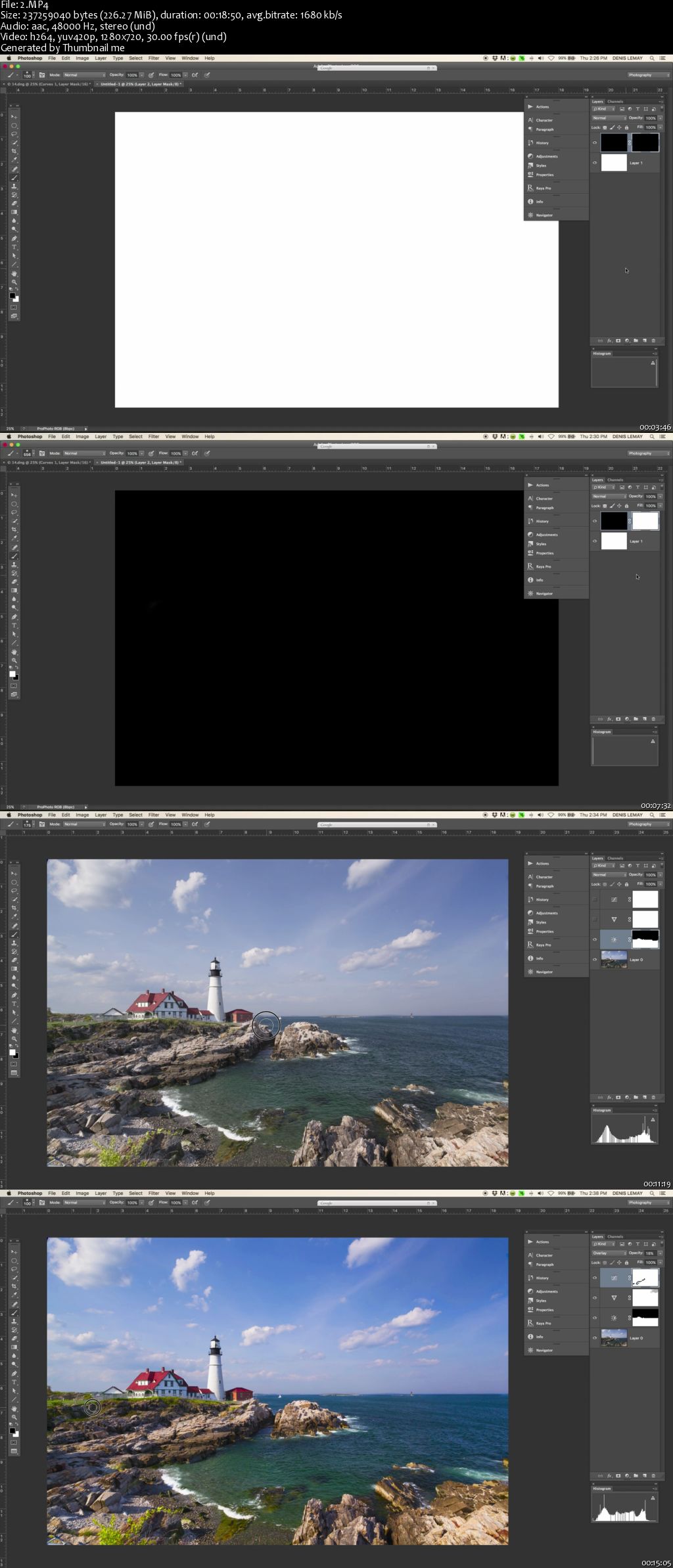Select the Elliptical Marquee tool in the 00:07:32 frame
The image size is (673, 1568).
click(14, 504)
